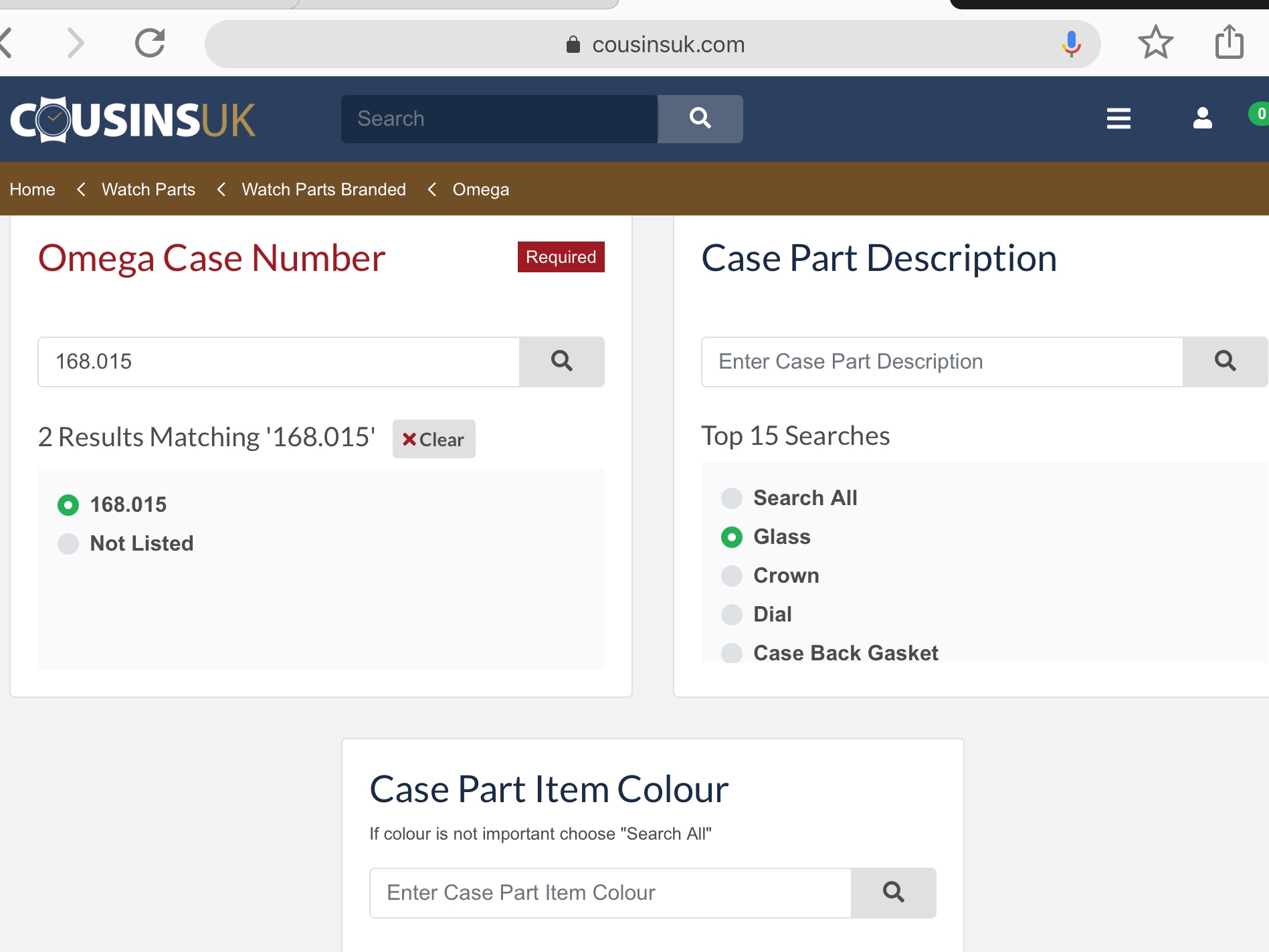Reload the page with the refresh icon
This screenshot has height=952, width=1269.
click(x=150, y=43)
